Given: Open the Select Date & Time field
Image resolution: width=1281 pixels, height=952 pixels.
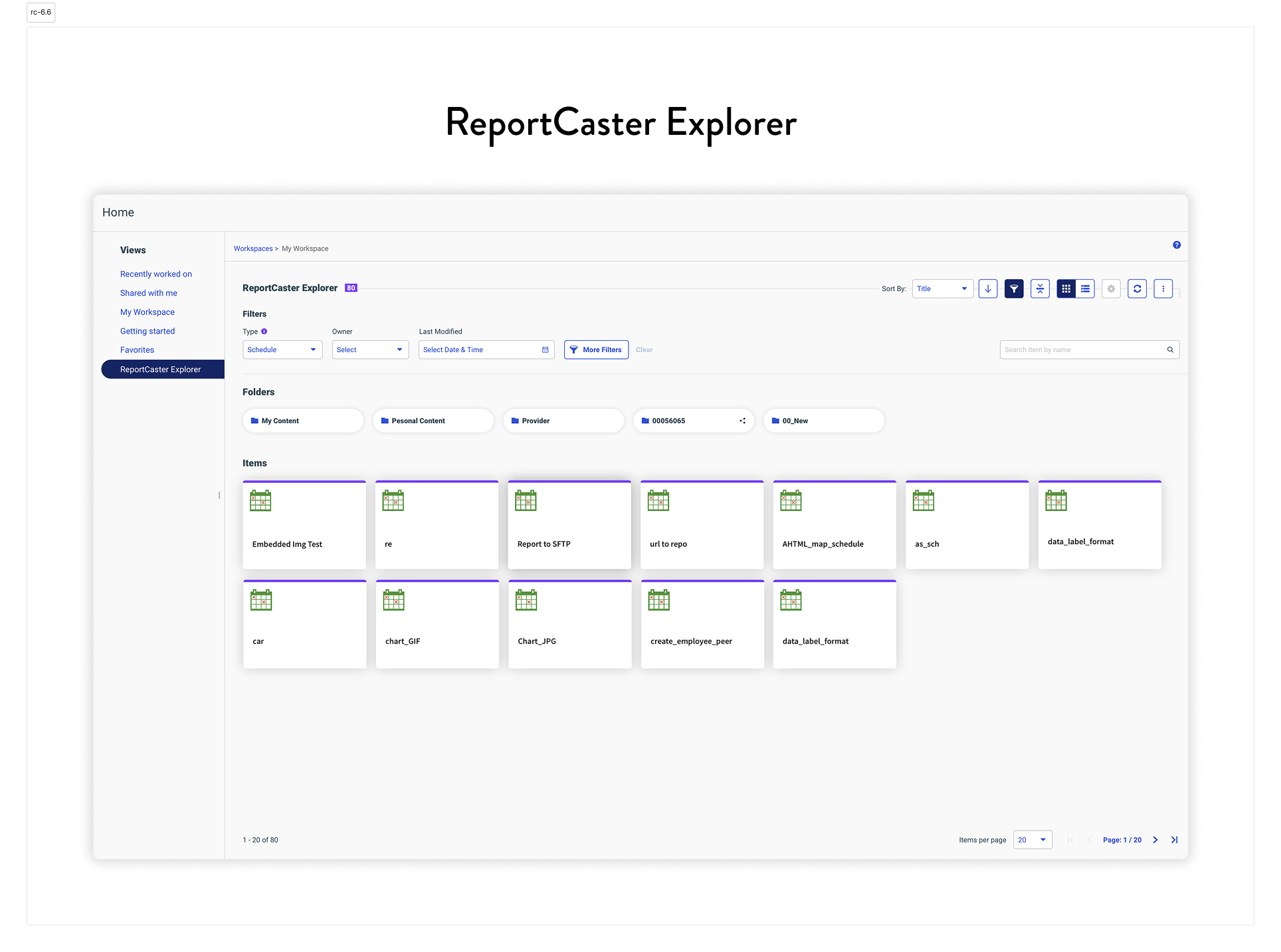Looking at the screenshot, I should [x=486, y=350].
